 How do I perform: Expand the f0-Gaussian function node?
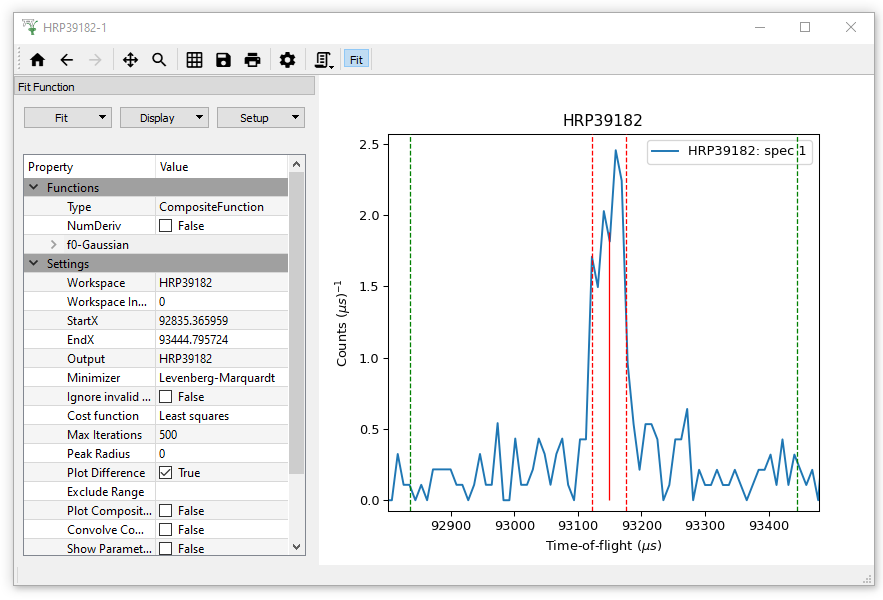click(x=54, y=245)
